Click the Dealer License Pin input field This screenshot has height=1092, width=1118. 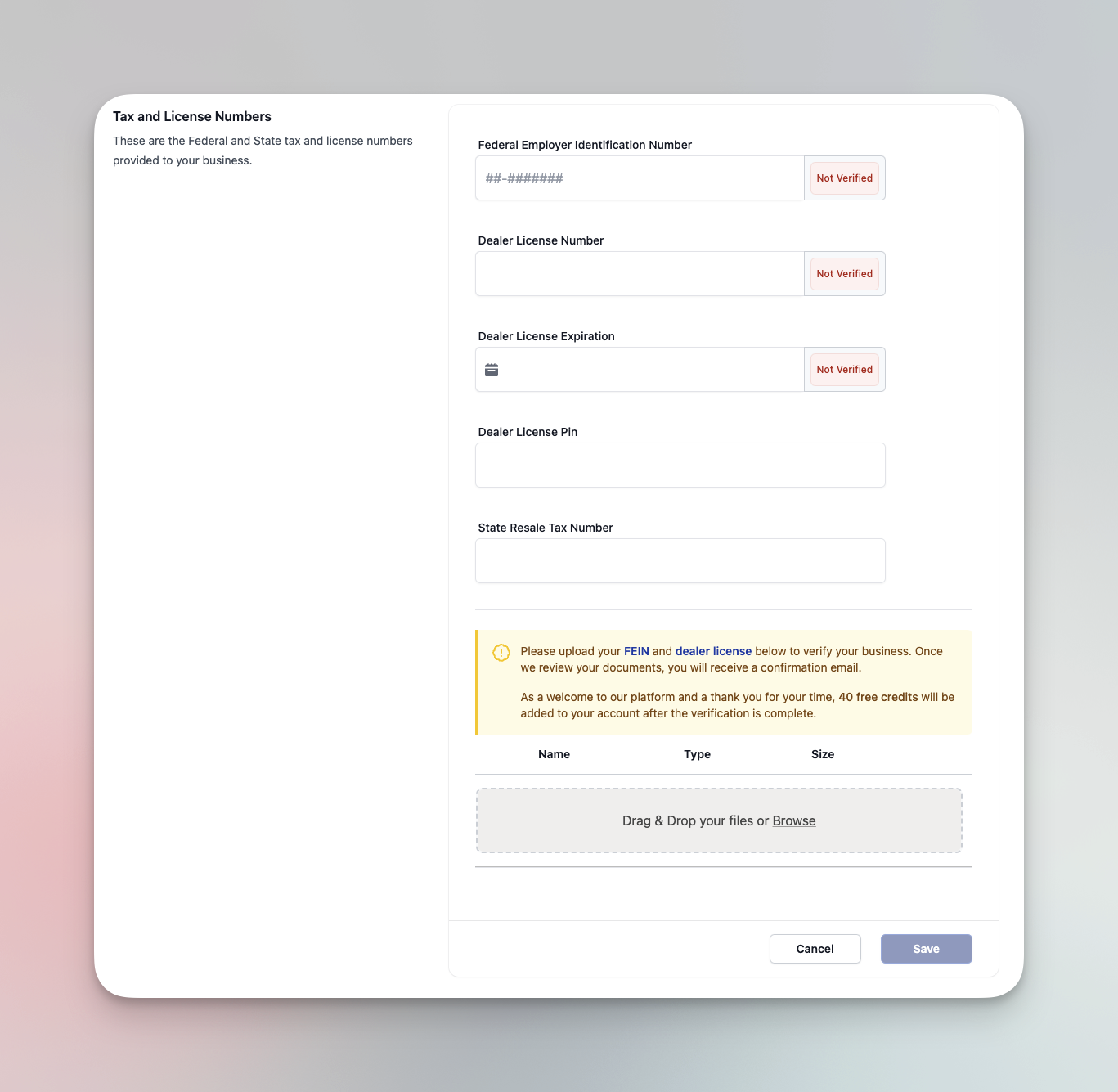(680, 465)
